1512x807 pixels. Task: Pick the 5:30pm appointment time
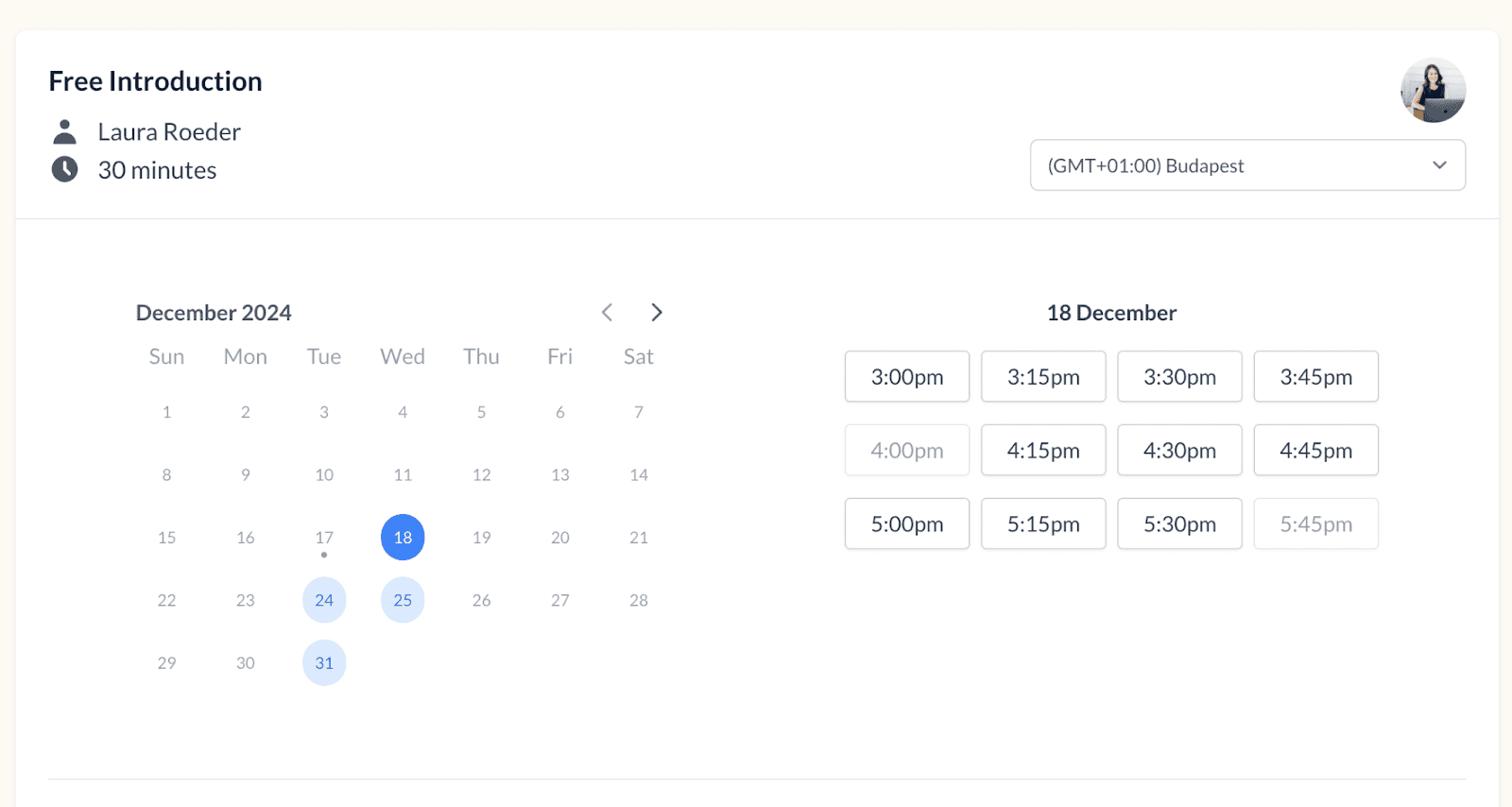(1179, 524)
